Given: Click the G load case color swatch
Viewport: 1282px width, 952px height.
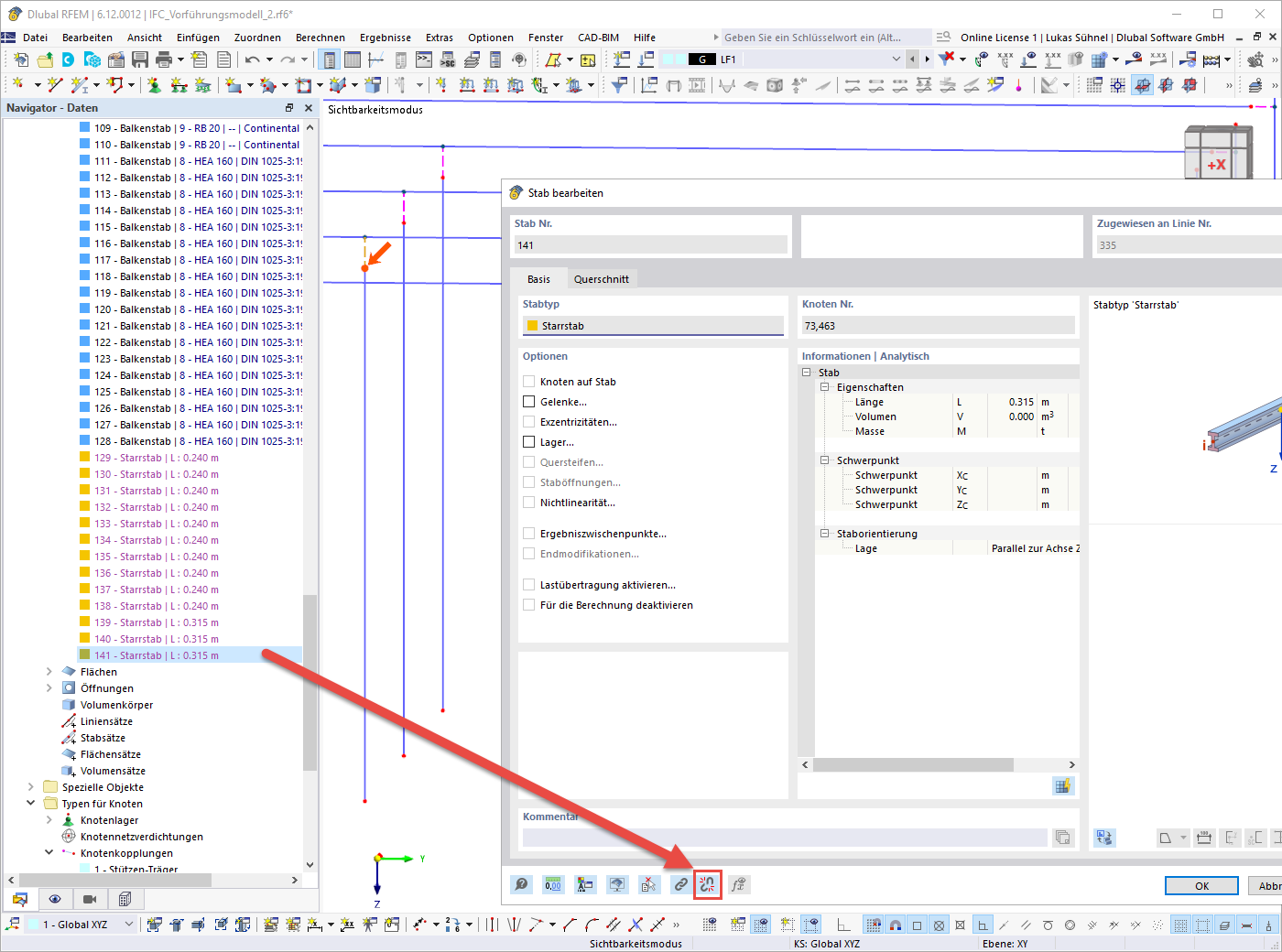Looking at the screenshot, I should [x=702, y=59].
